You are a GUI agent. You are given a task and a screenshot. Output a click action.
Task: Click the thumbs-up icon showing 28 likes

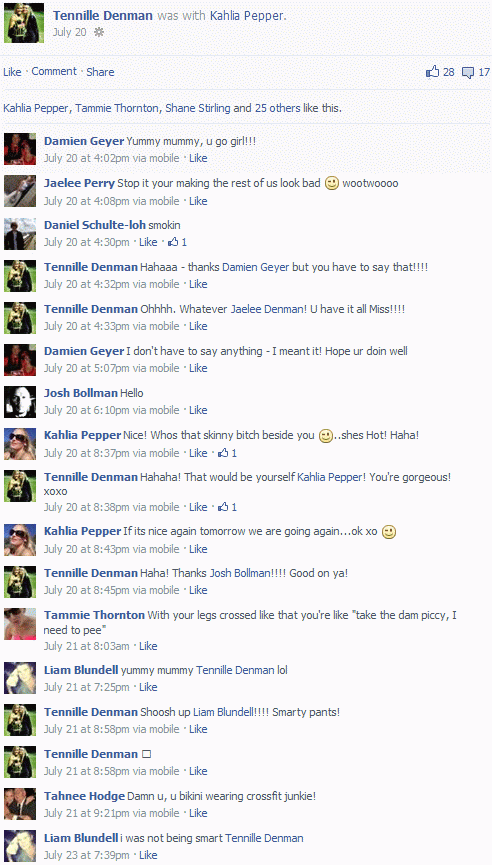(x=432, y=72)
